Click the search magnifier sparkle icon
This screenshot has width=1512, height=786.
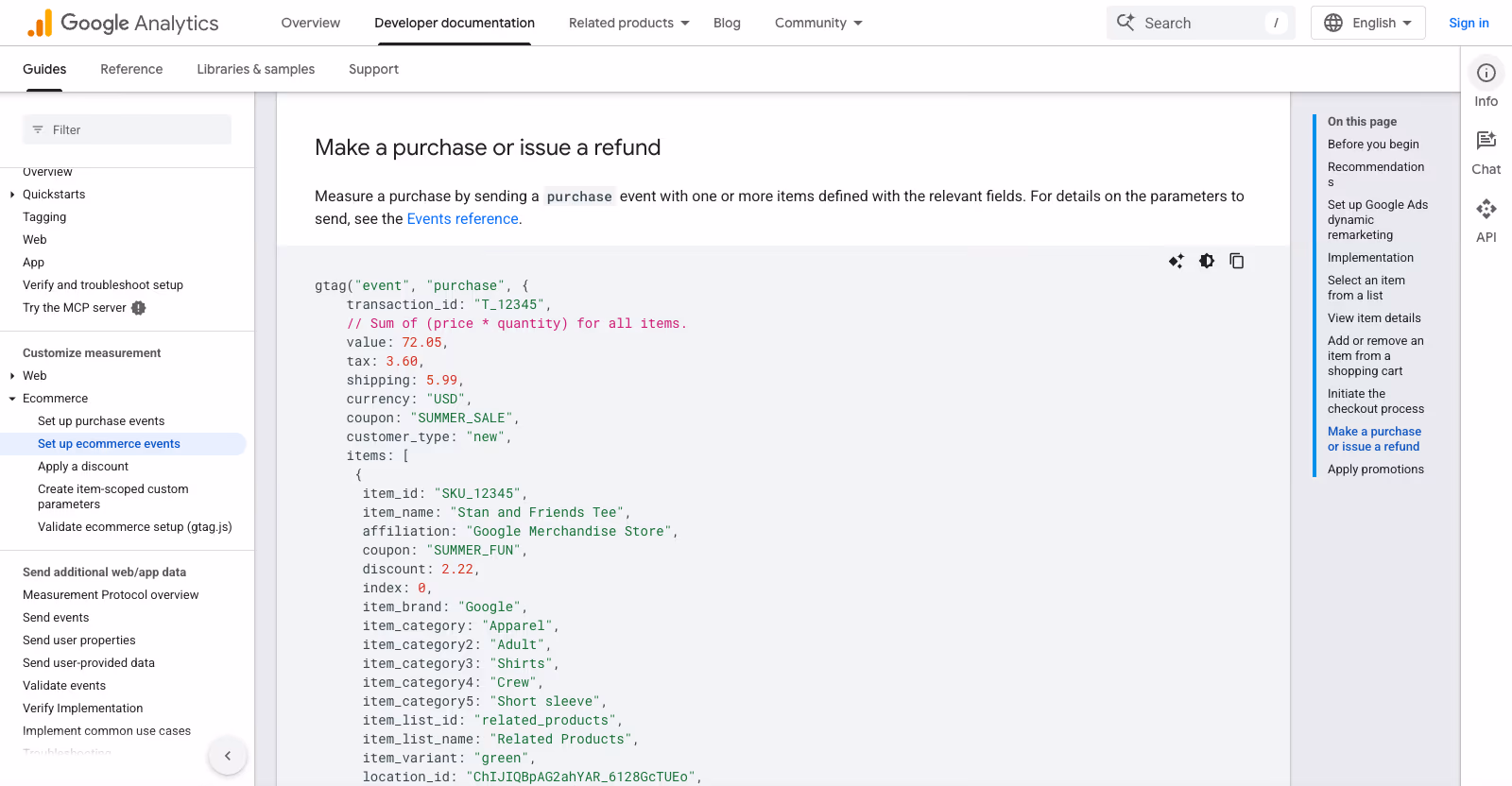click(x=1125, y=23)
